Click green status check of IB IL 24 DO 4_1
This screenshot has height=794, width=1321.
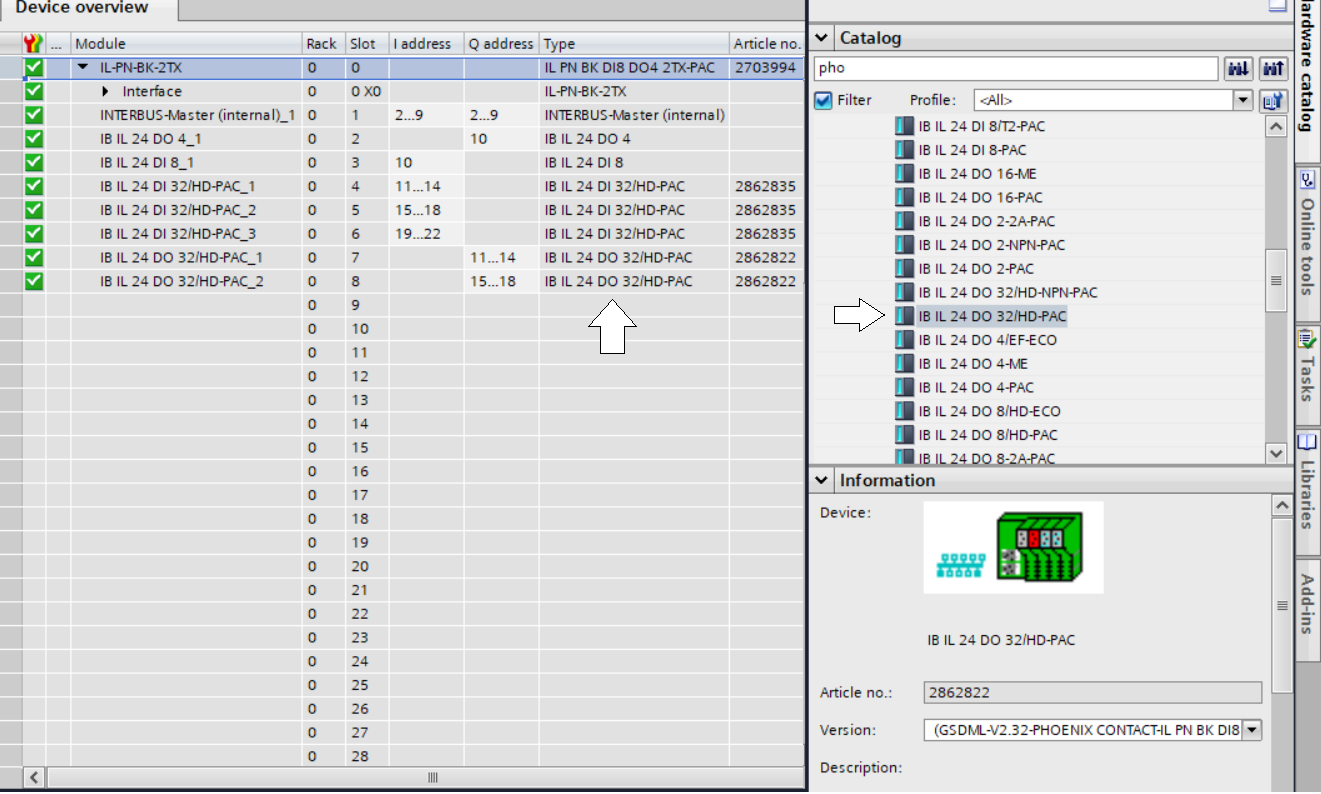(x=34, y=138)
